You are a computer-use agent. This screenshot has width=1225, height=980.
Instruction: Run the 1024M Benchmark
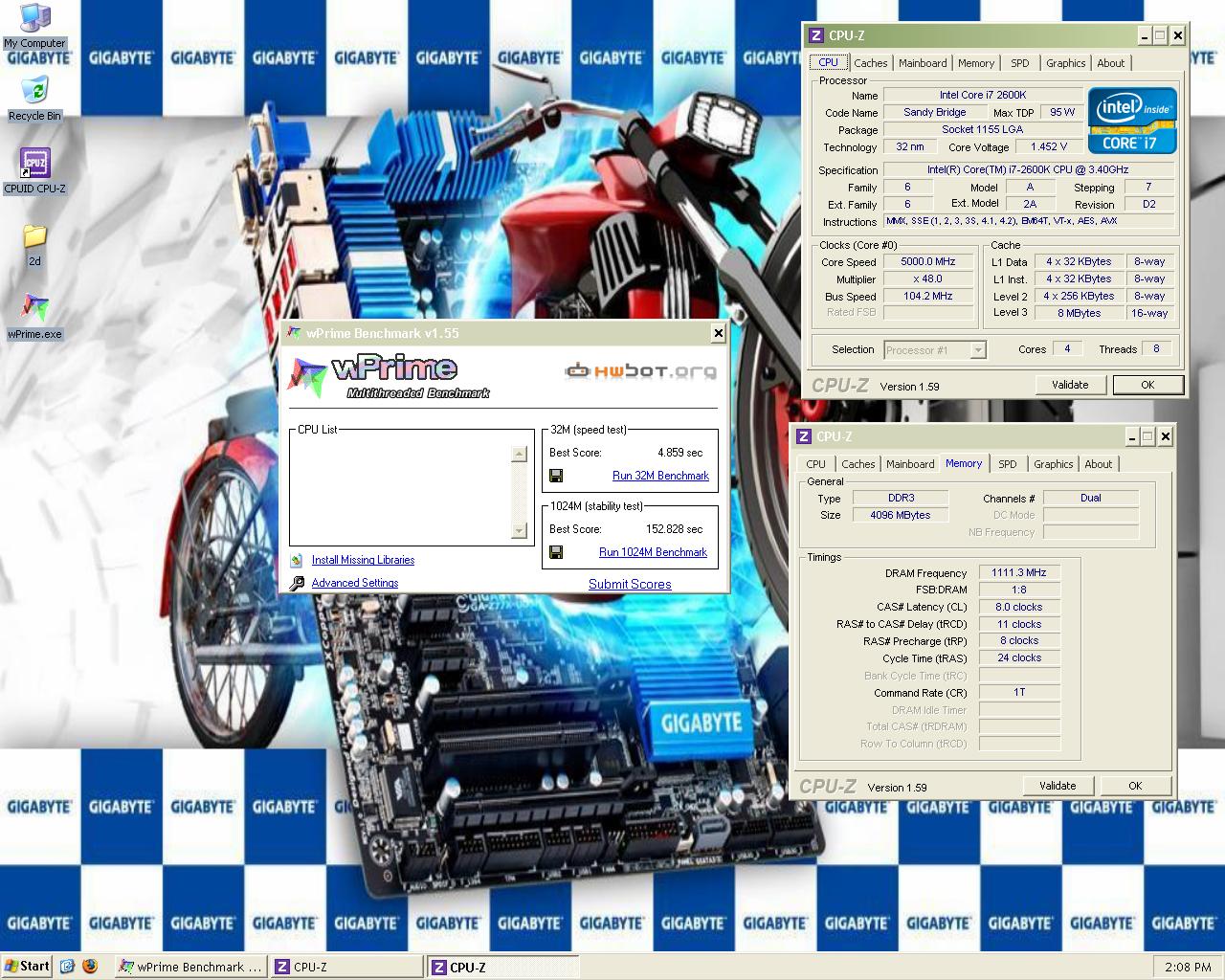point(653,552)
